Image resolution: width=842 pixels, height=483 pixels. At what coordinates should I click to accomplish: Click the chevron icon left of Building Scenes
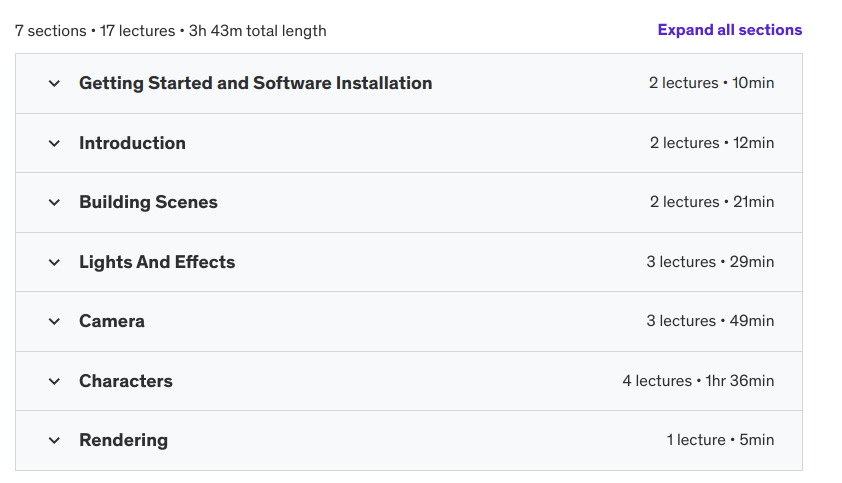[55, 203]
